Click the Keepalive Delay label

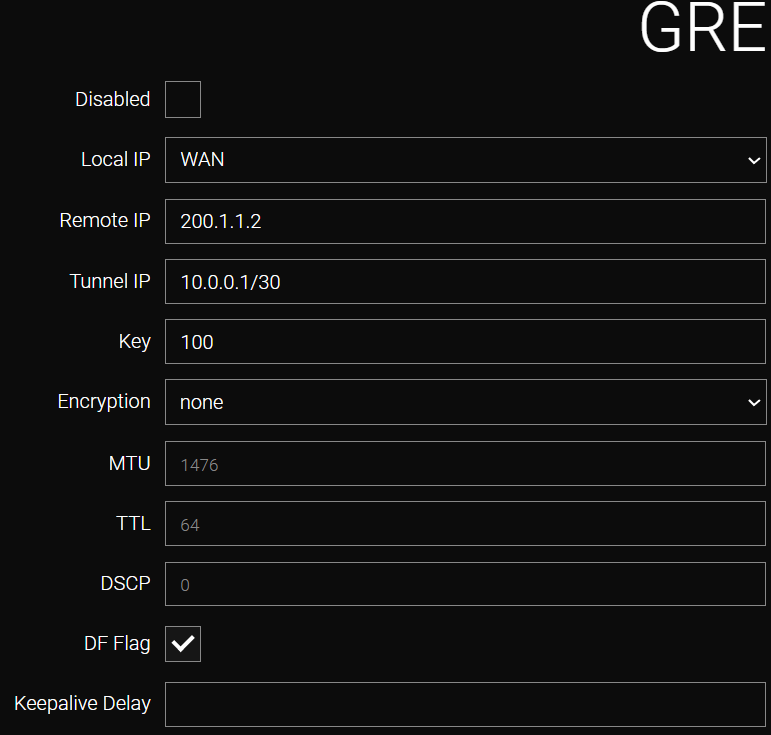click(x=82, y=704)
